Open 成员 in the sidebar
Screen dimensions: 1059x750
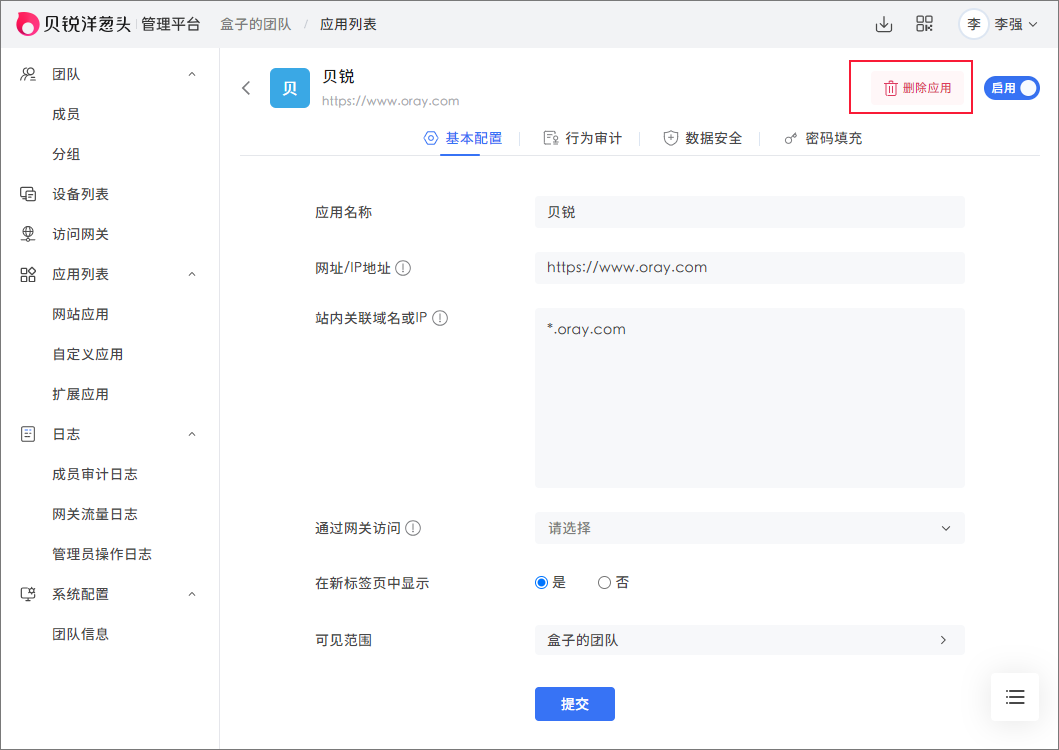point(66,114)
